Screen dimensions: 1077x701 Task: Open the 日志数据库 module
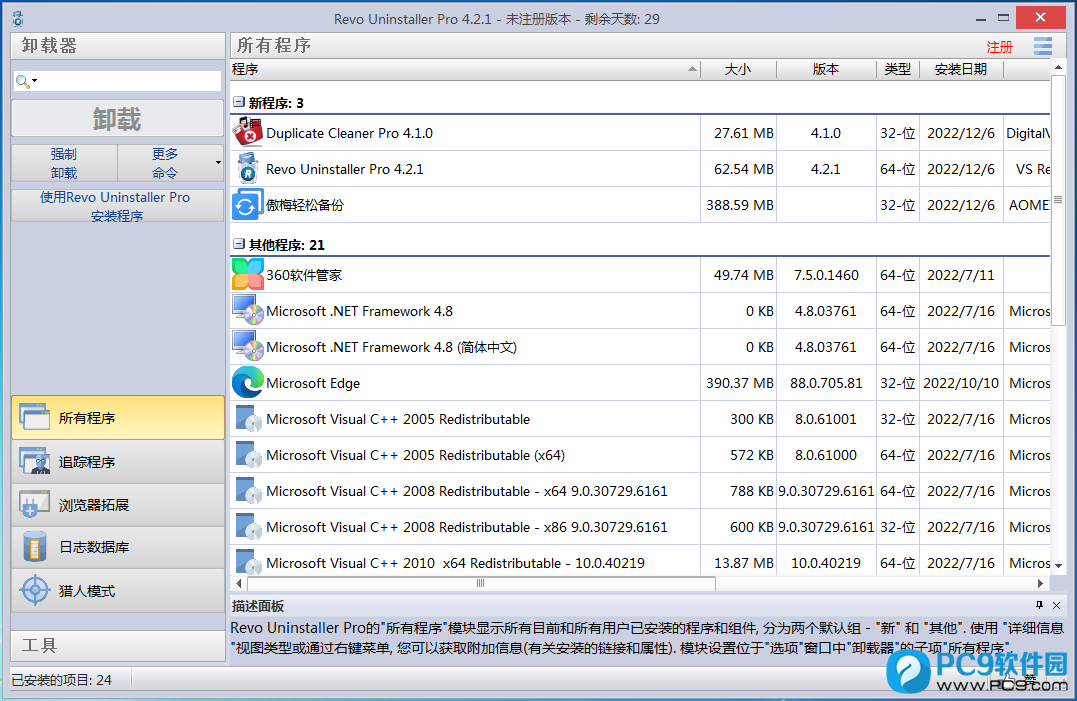point(117,547)
